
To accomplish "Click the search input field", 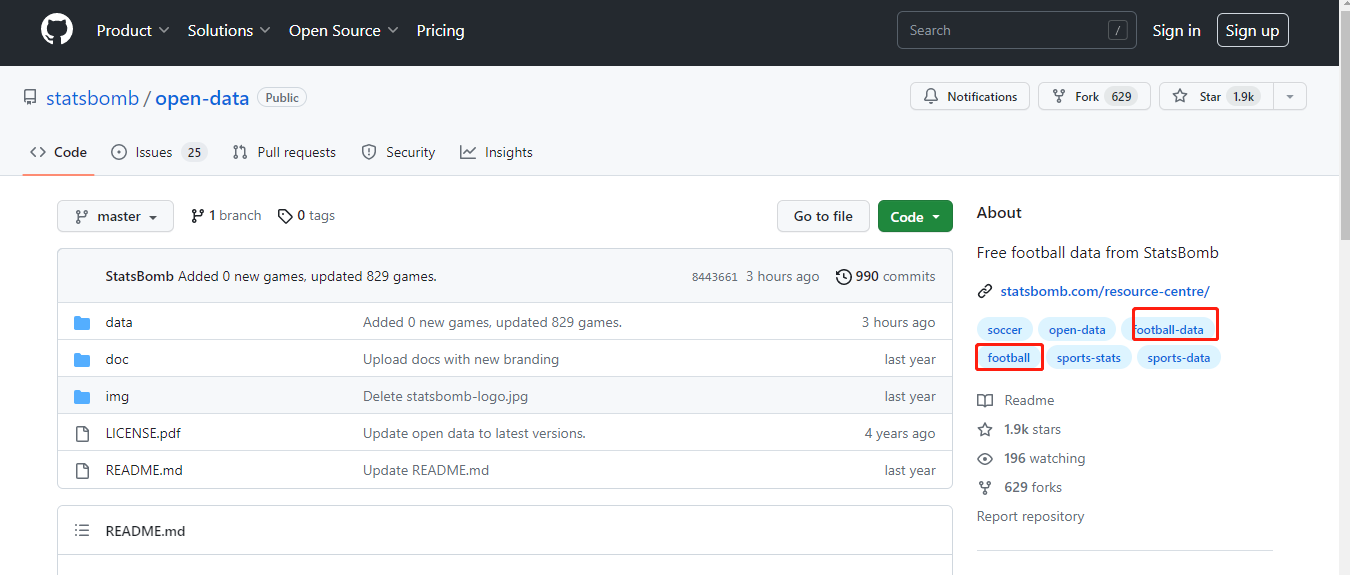I will click(x=1003, y=31).
